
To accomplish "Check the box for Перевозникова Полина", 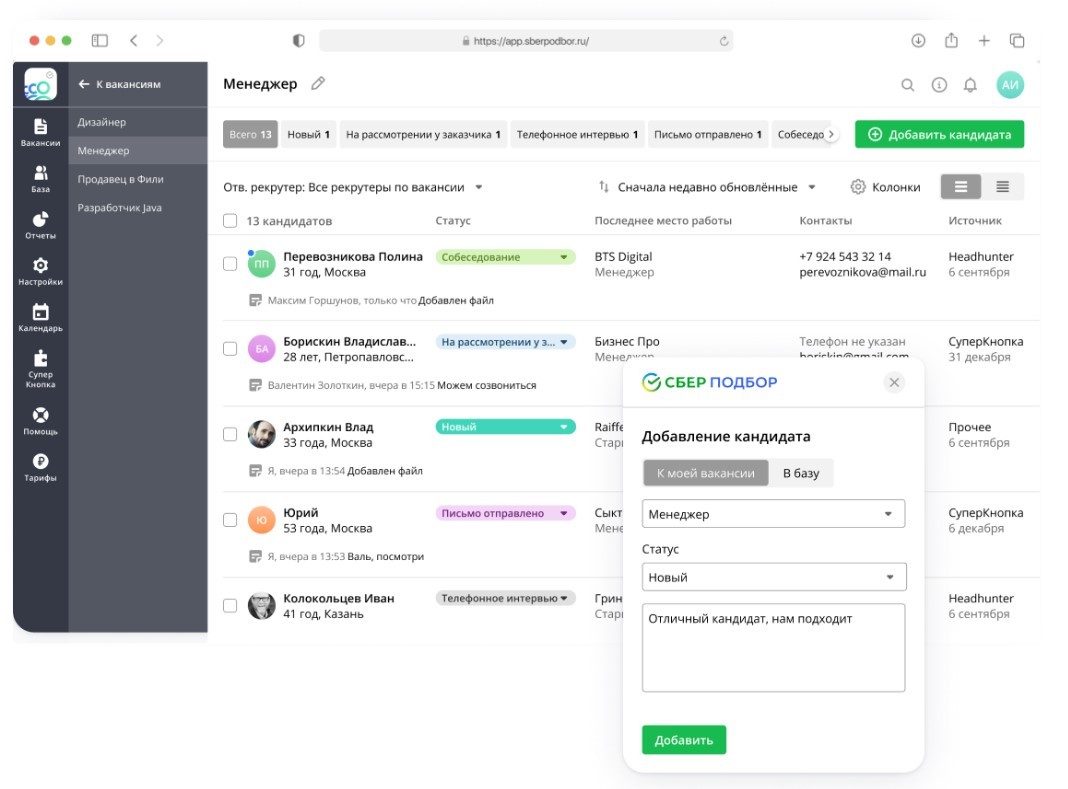I will (230, 264).
